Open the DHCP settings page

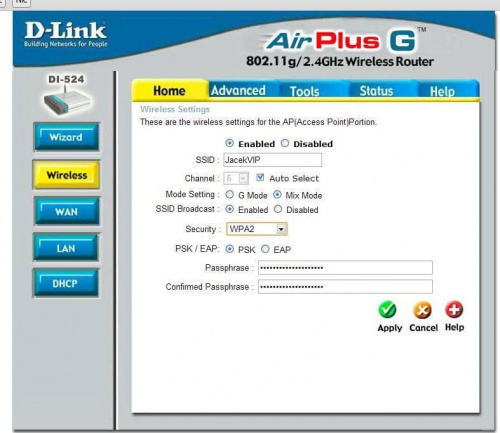click(x=66, y=283)
